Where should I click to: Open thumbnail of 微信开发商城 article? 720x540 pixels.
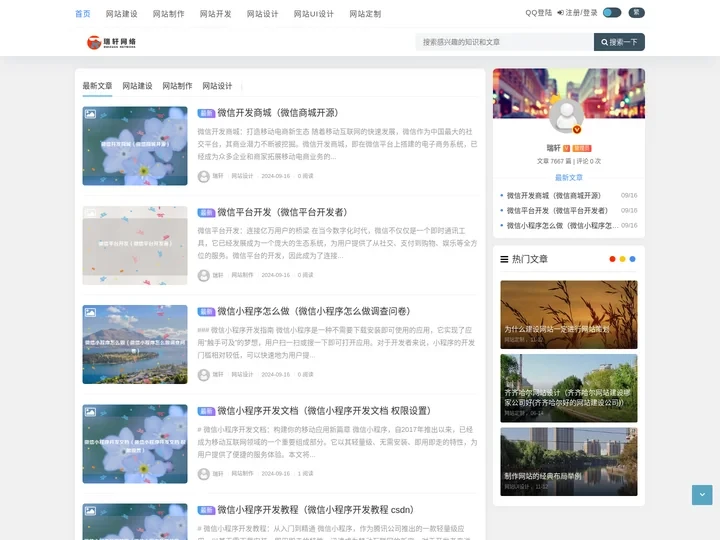(135, 146)
